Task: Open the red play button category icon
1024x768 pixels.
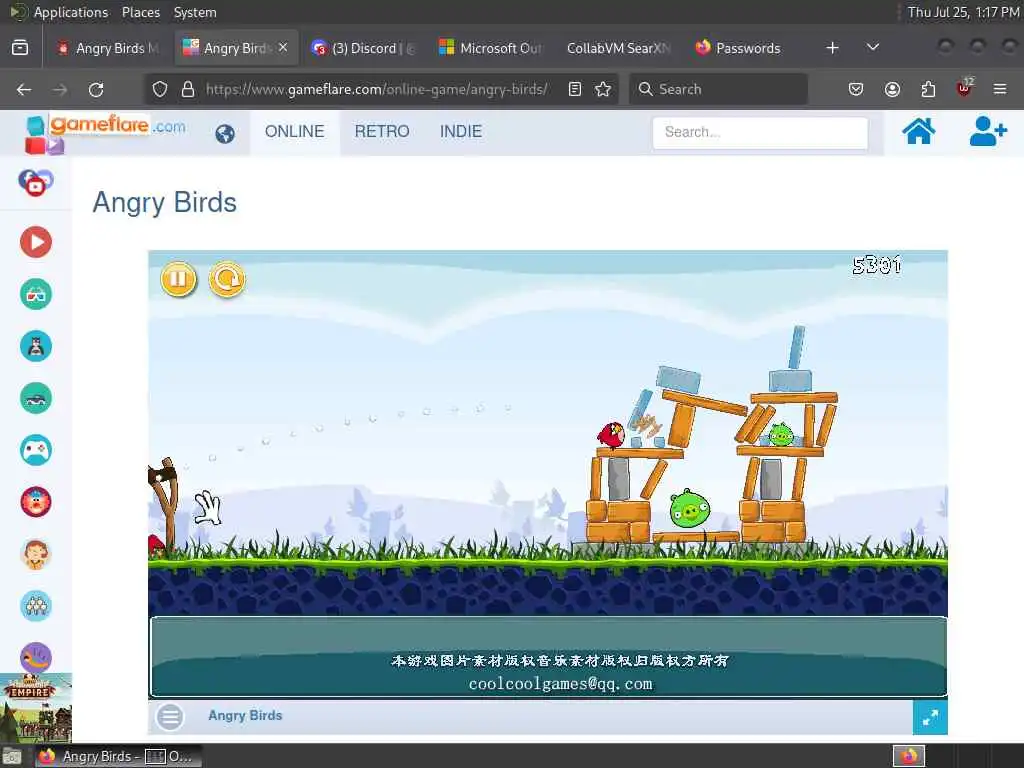Action: [x=36, y=242]
